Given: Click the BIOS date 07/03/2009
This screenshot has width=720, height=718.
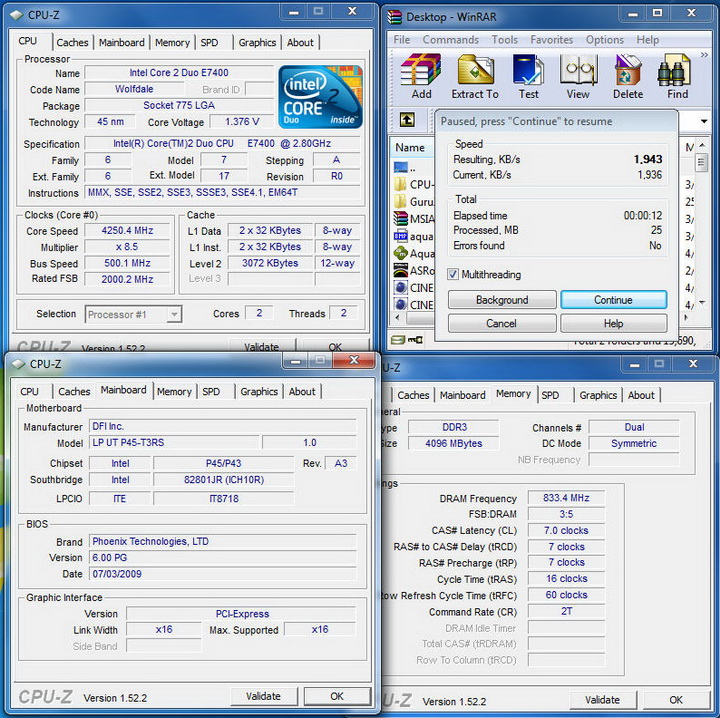Looking at the screenshot, I should [223, 574].
